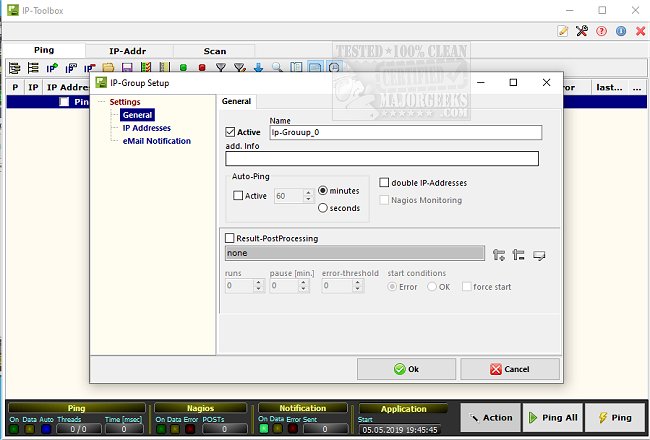This screenshot has width=650, height=440.
Task: Click the collapse group tree icon
Action: pos(33,68)
